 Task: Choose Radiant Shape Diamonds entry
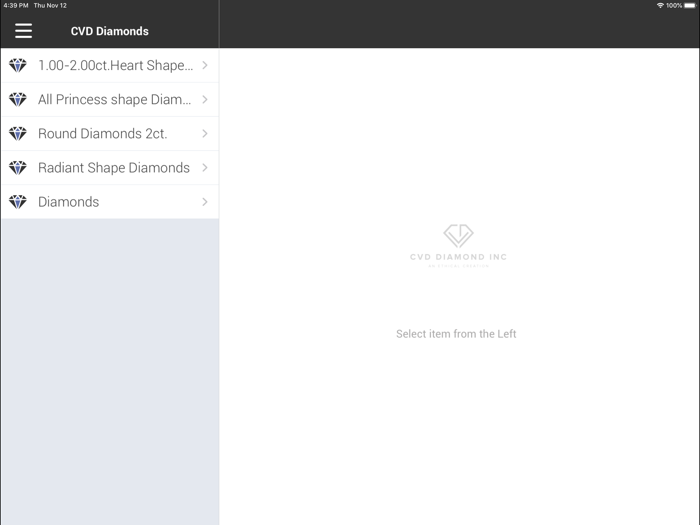(x=113, y=167)
